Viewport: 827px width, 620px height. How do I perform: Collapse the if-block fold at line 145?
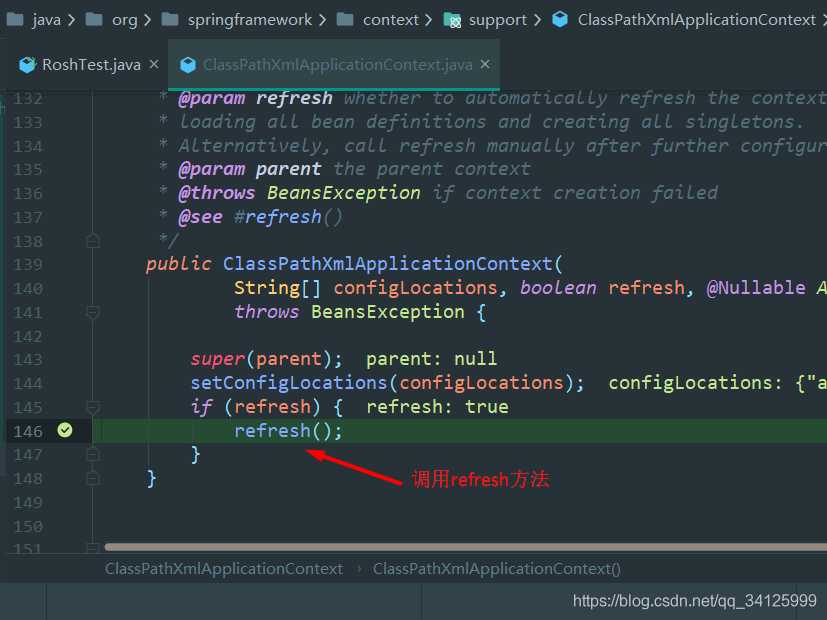[x=93, y=408]
